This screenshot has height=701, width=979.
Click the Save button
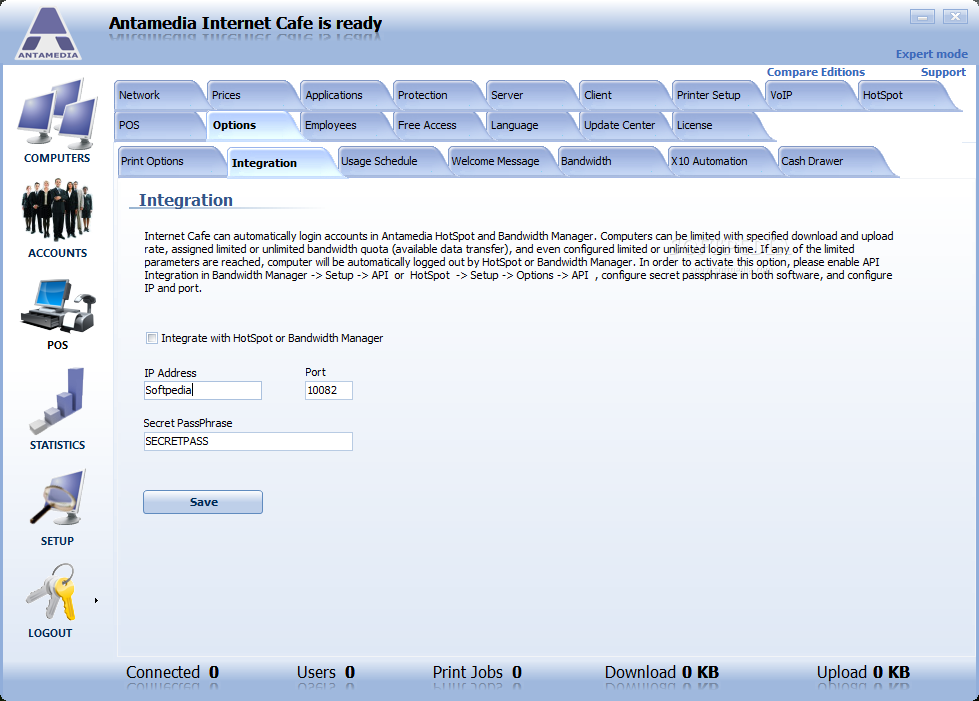[x=203, y=502]
